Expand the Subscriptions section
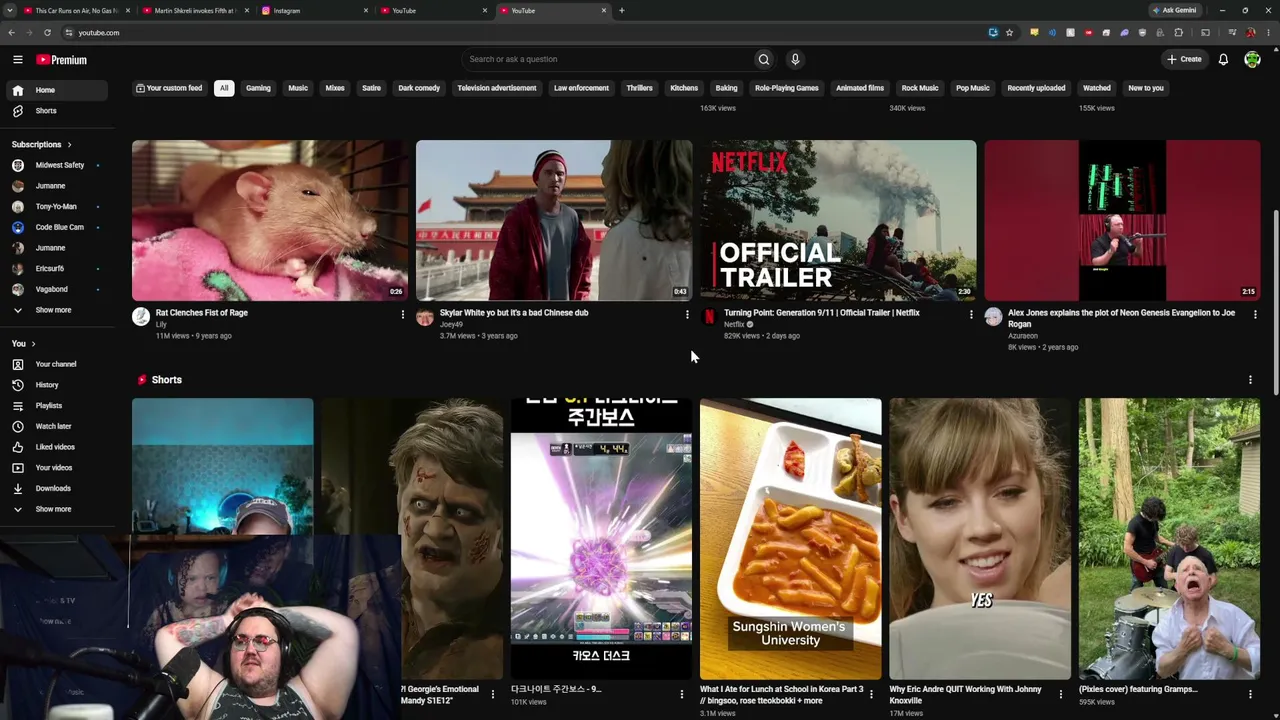This screenshot has width=1280, height=720. click(42, 144)
